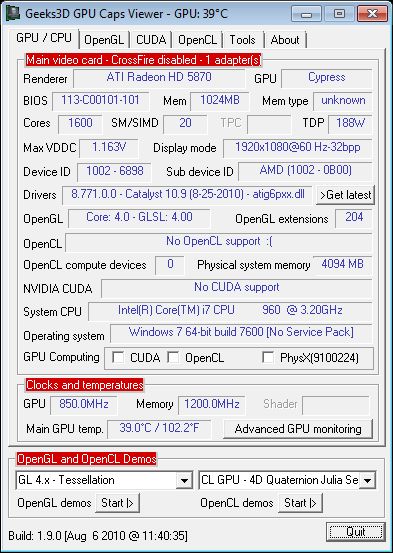Click the Mem type value unknown
The image size is (393, 553).
[343, 101]
